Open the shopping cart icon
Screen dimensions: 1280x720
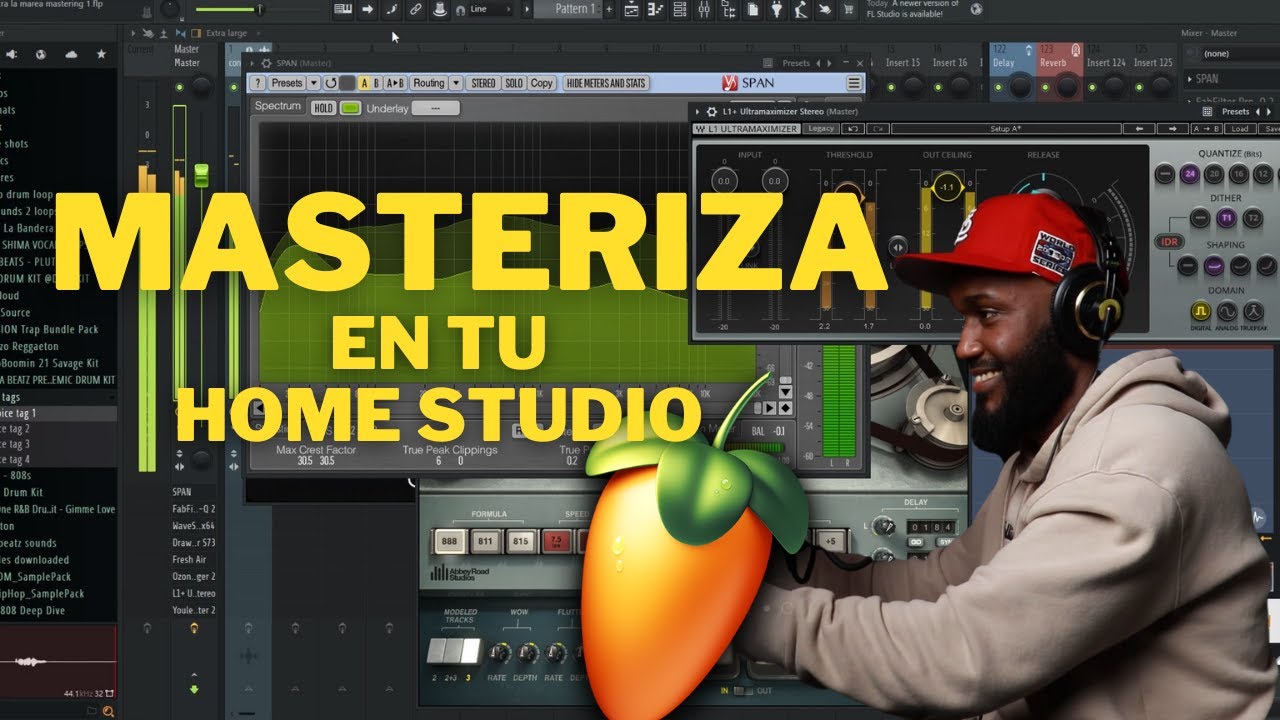point(848,9)
